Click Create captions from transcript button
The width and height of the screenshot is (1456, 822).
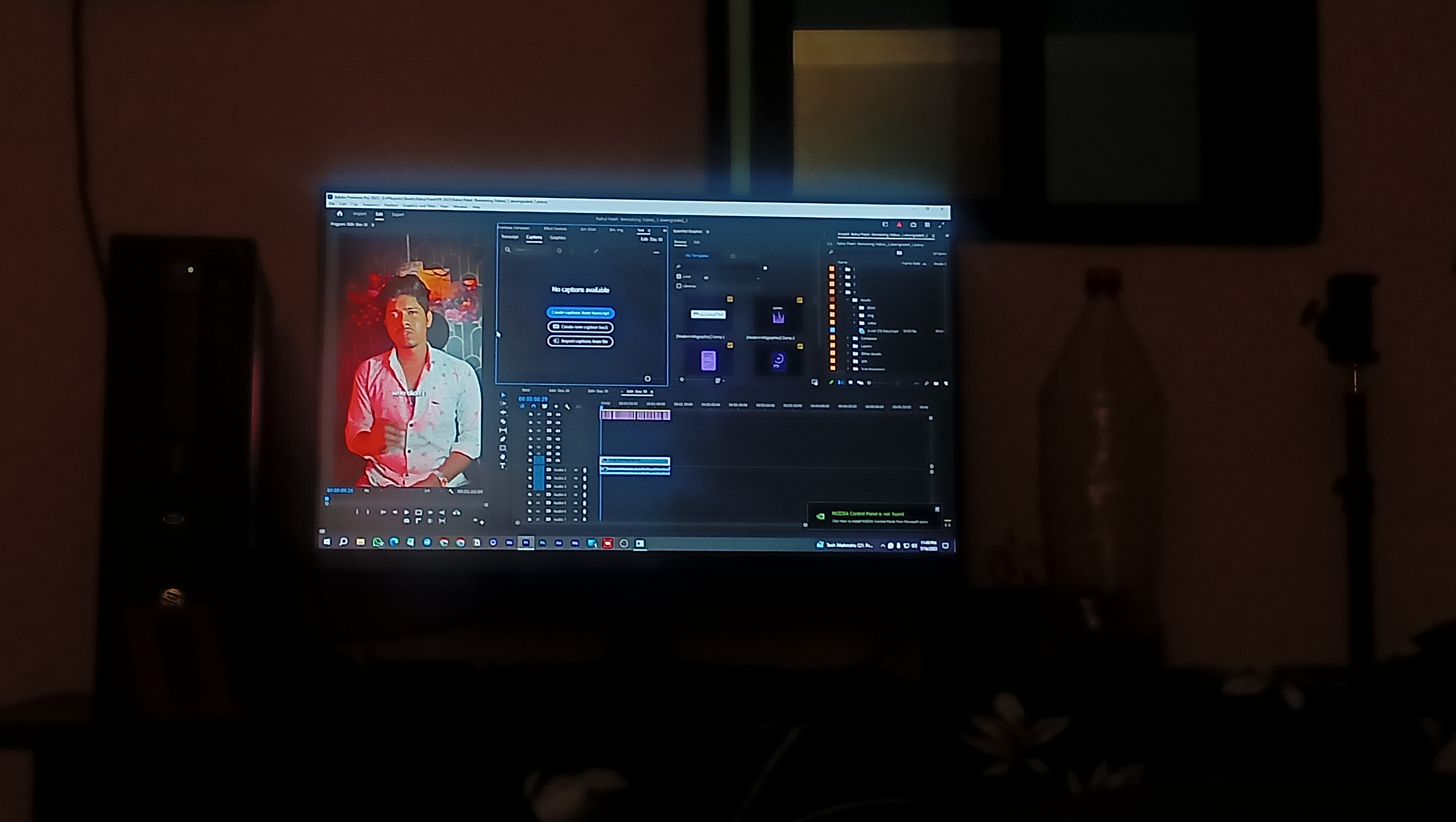coord(581,313)
